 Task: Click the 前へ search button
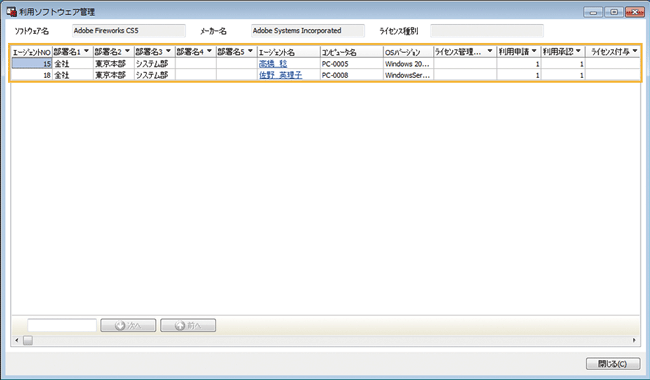pyautogui.click(x=188, y=325)
